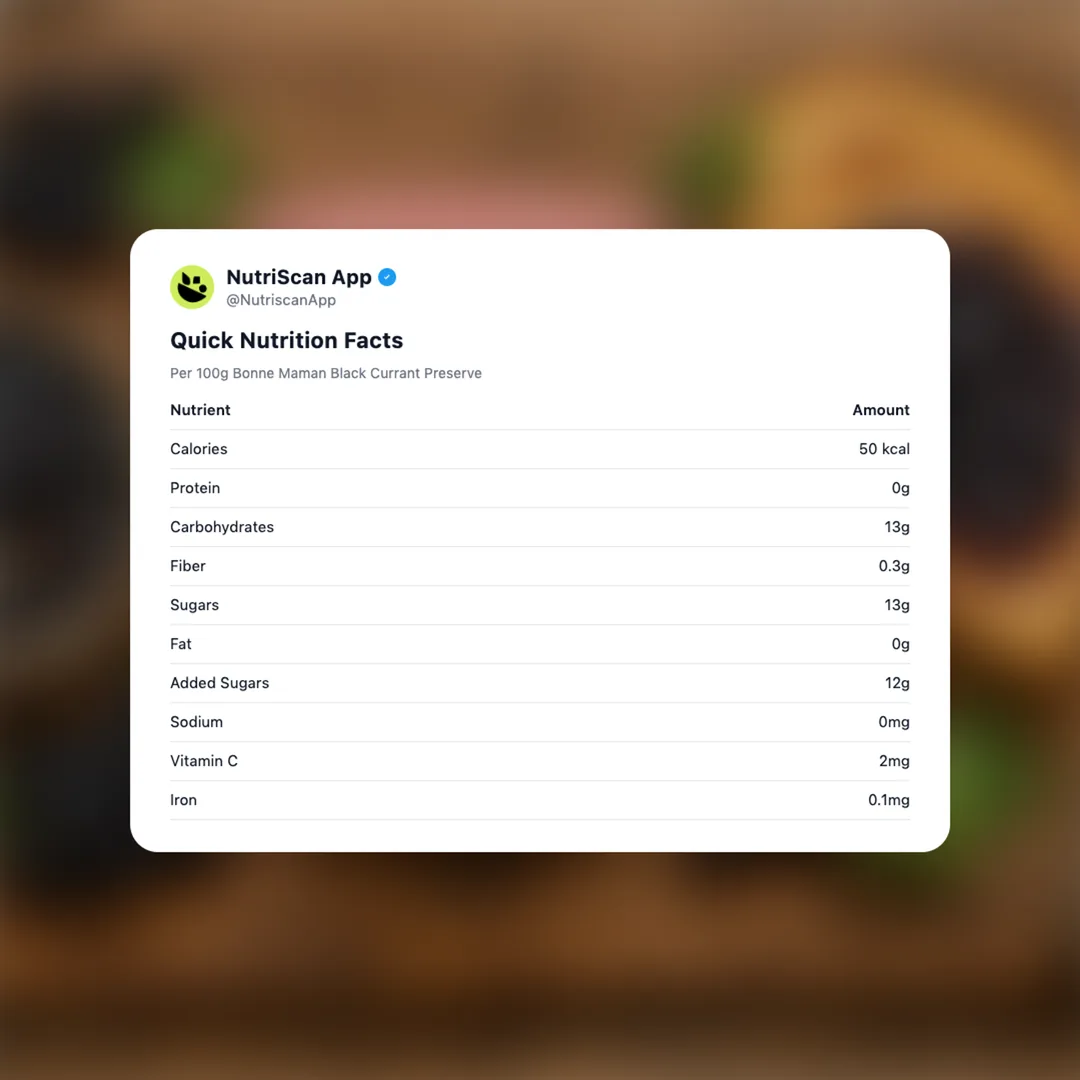The width and height of the screenshot is (1080, 1080).
Task: Click the NutriScan App avatar logo
Action: [192, 287]
